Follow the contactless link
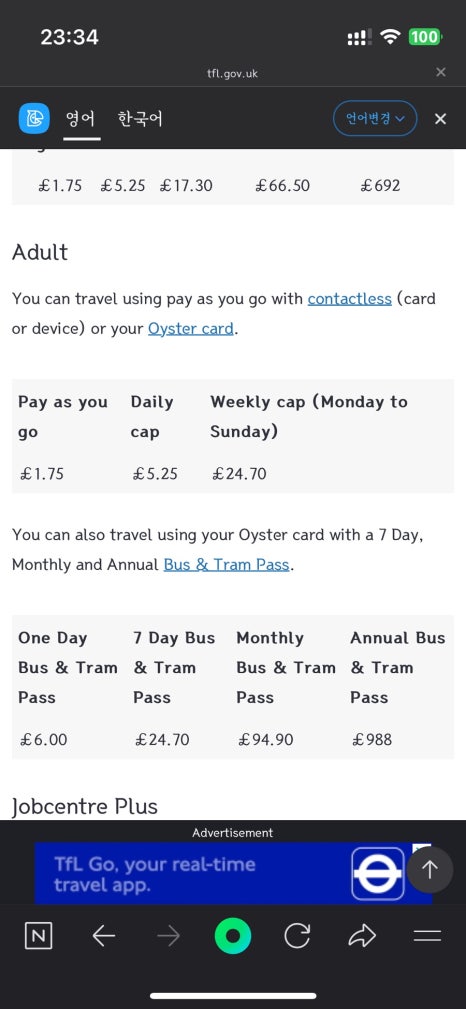The height and width of the screenshot is (1009, 466). click(x=350, y=299)
